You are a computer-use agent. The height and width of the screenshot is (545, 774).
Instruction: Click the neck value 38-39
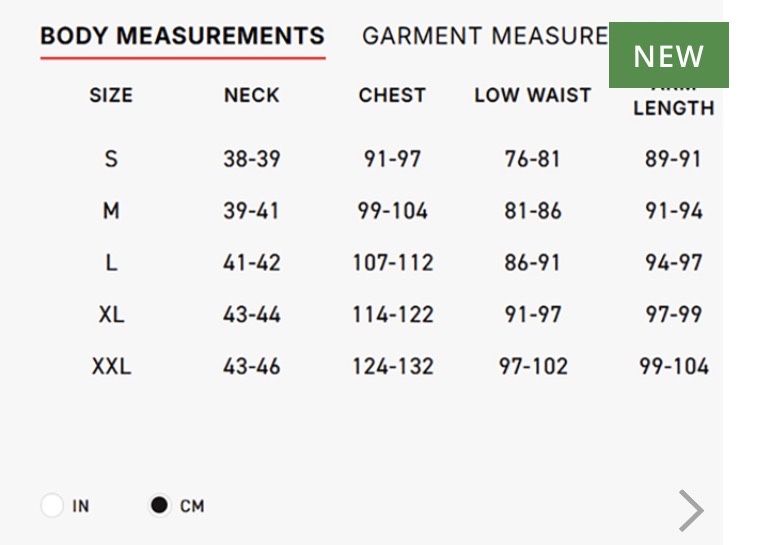[251, 159]
